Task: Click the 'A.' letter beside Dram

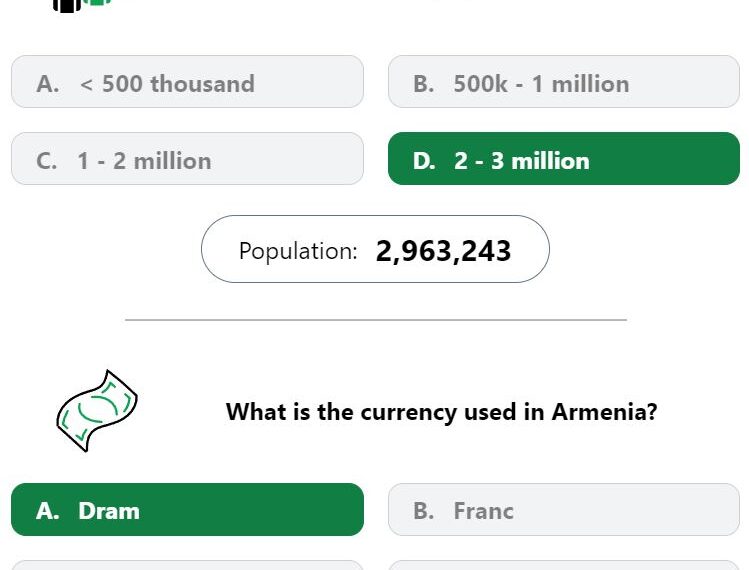Action: [x=48, y=511]
